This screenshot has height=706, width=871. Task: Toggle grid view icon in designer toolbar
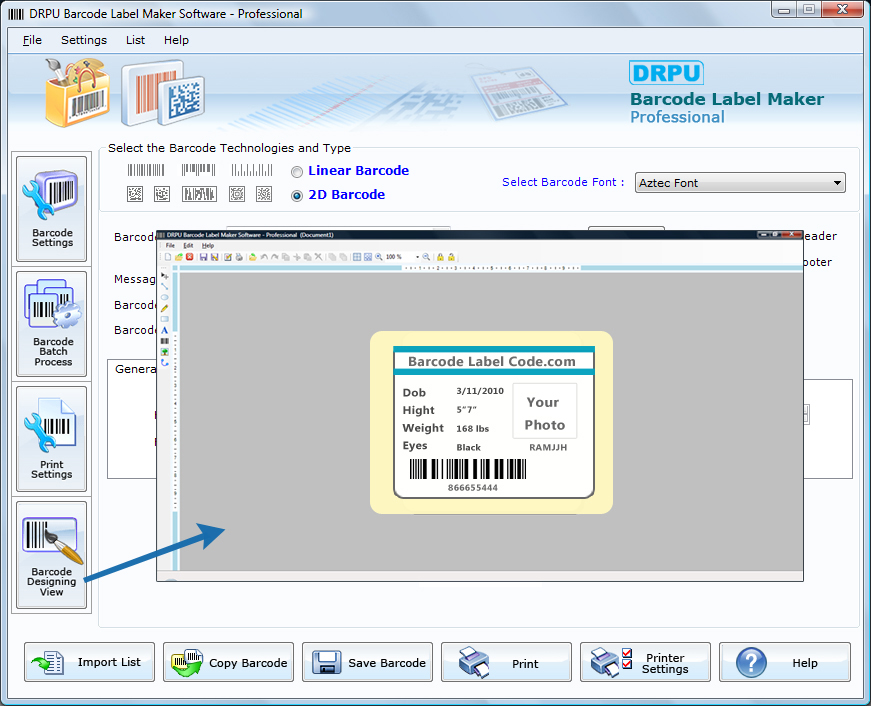coord(357,257)
